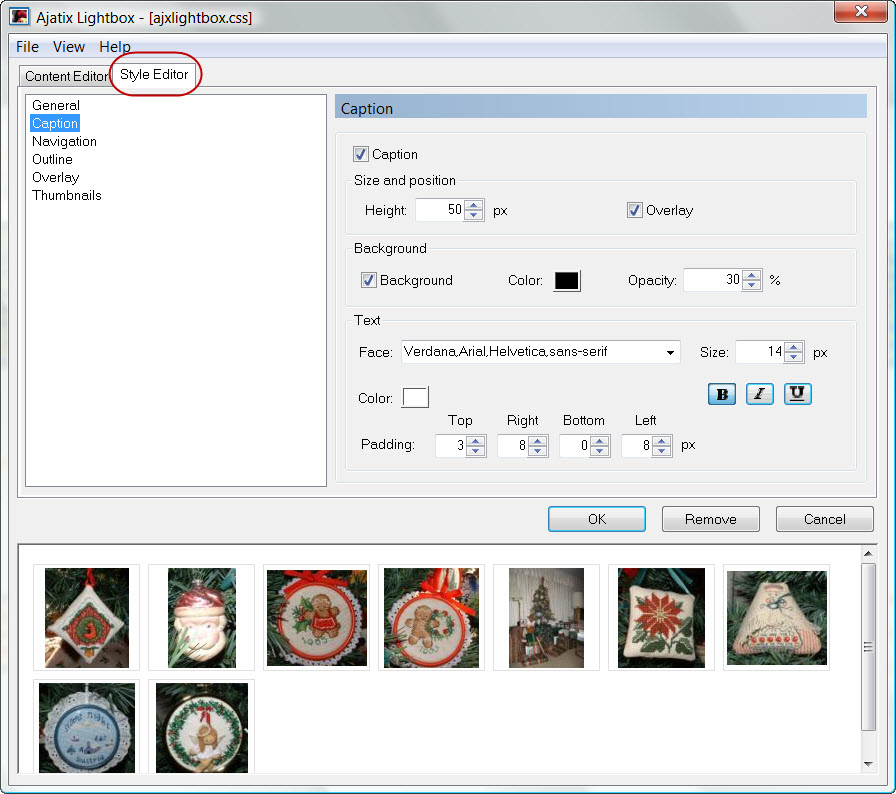Click the Cancel button

[x=824, y=519]
